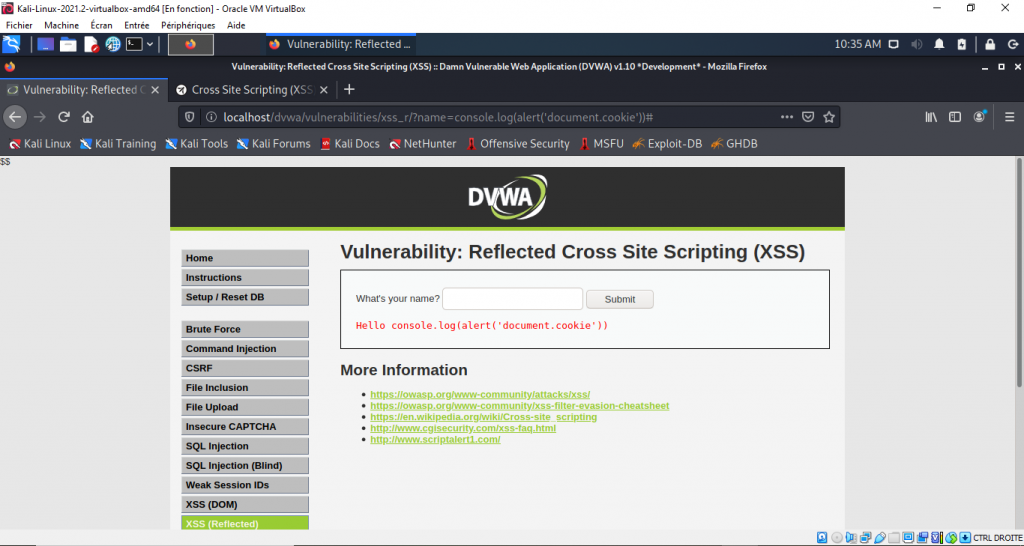Open the Firefox account icon

980,117
